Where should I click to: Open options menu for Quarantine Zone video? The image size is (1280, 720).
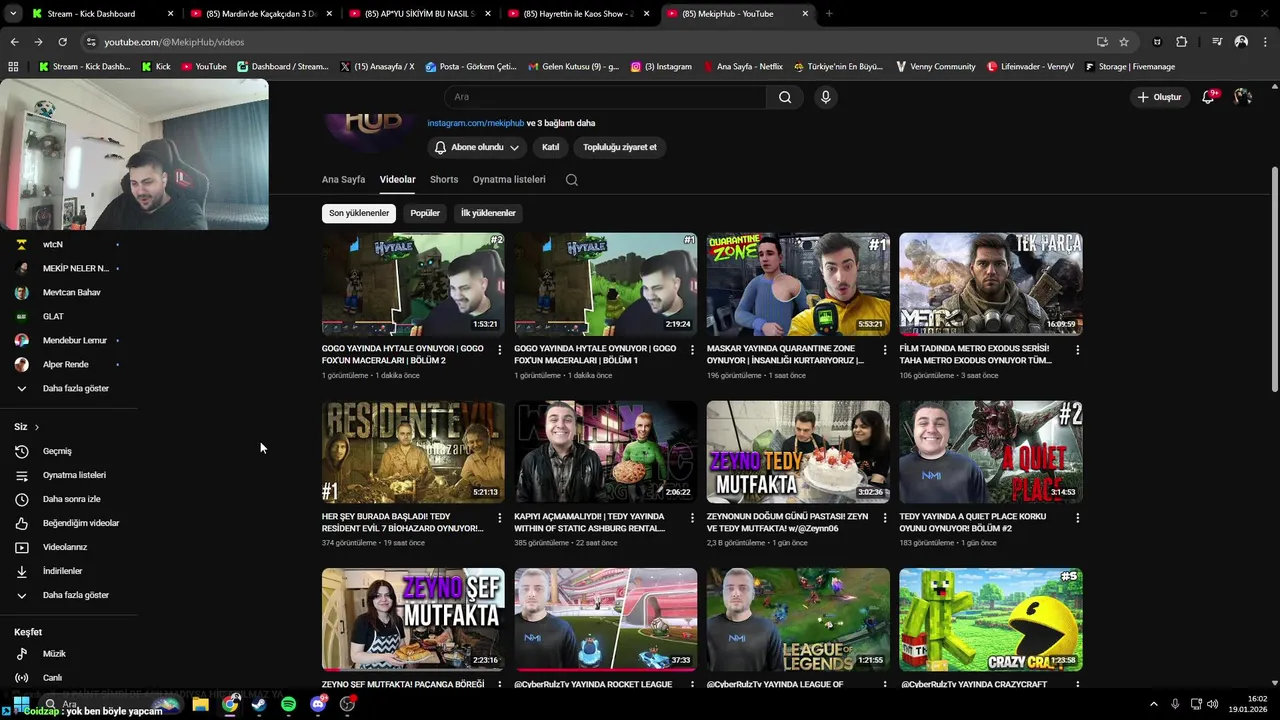(x=885, y=350)
